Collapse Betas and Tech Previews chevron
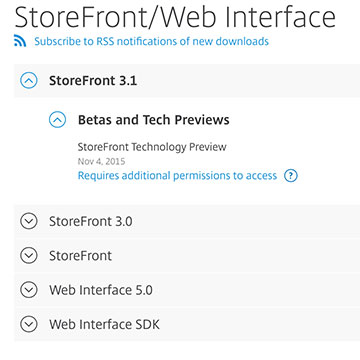The width and height of the screenshot is (360, 360). click(x=57, y=119)
